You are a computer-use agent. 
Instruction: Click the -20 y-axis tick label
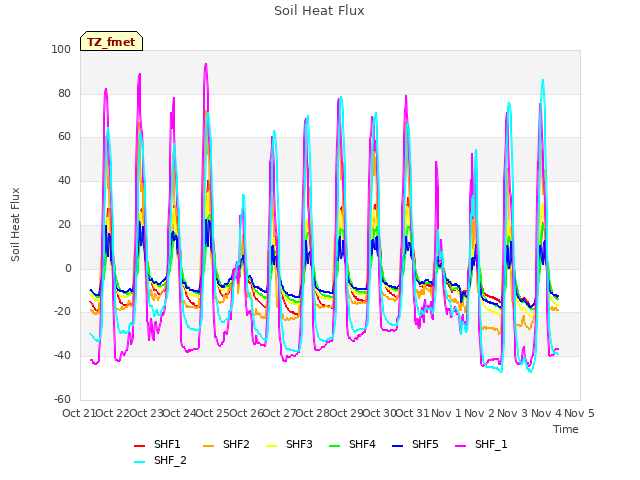[62, 312]
